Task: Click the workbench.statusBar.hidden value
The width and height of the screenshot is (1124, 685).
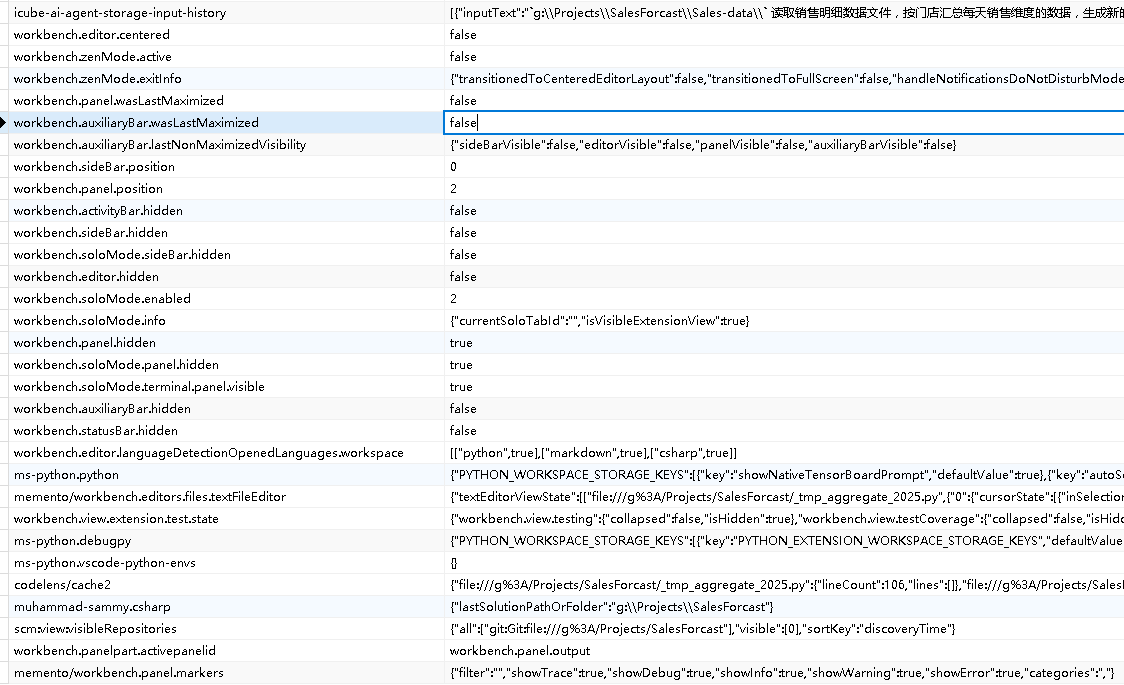Action: click(x=463, y=431)
